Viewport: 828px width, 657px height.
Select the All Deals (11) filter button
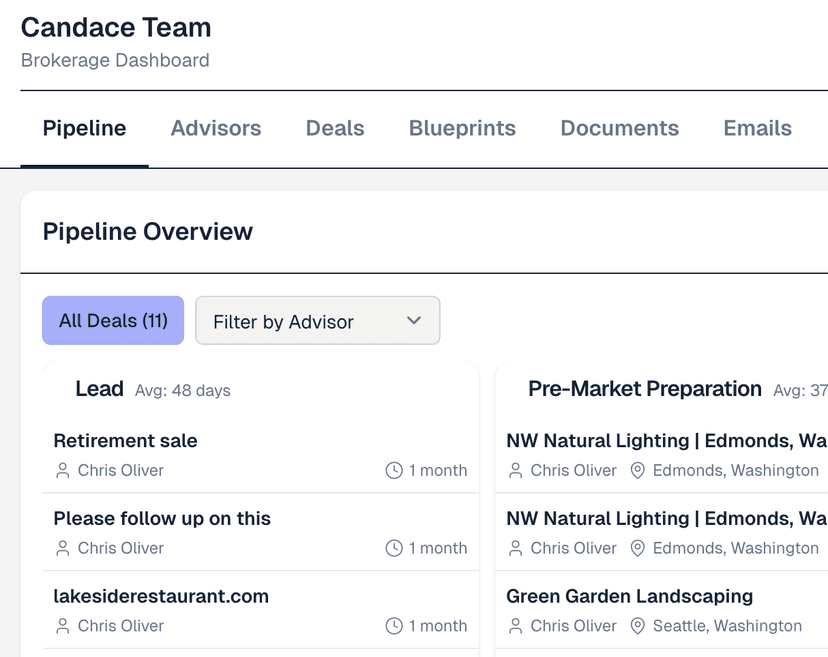pos(113,321)
